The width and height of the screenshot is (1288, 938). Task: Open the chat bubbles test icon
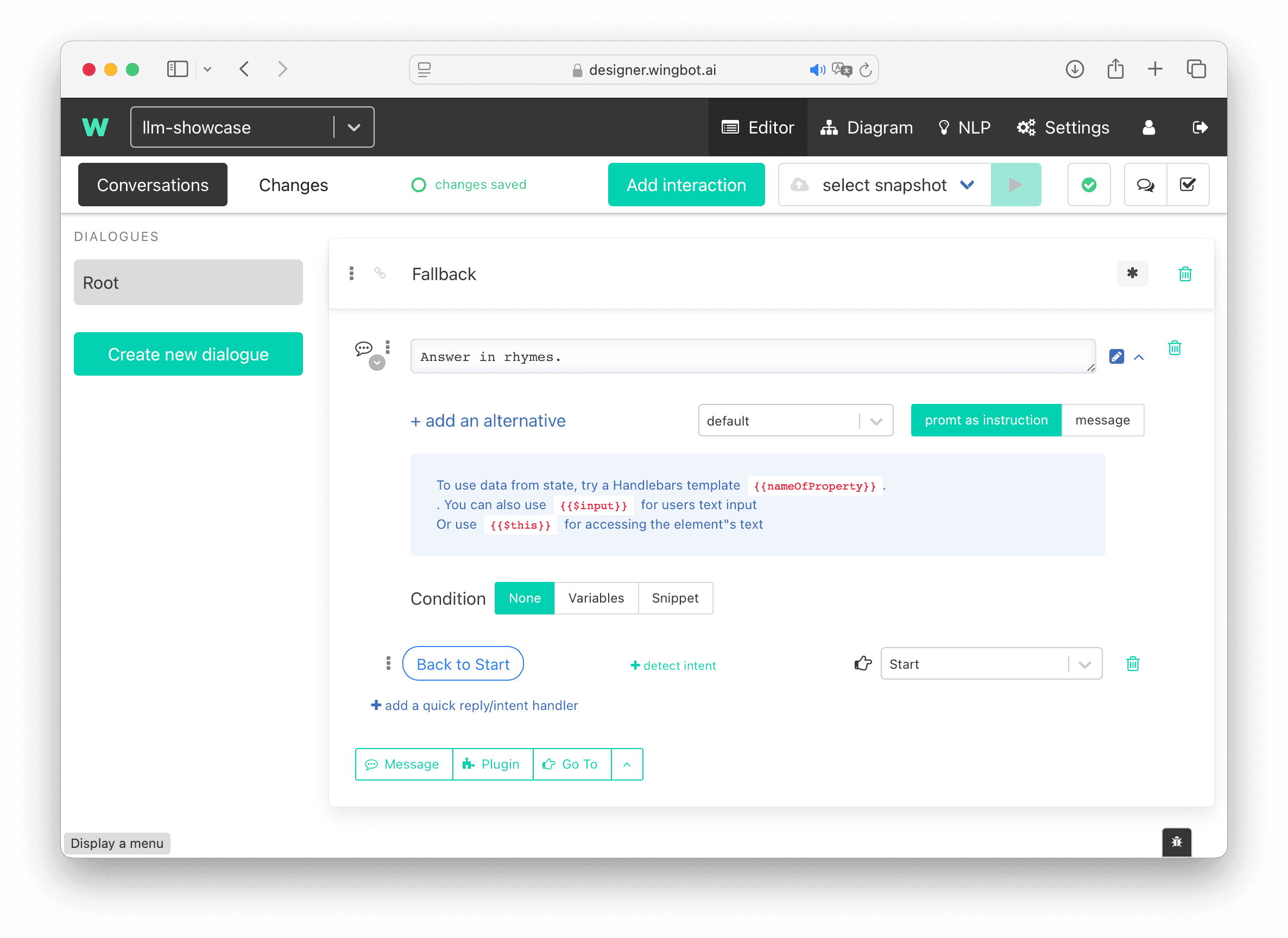(1145, 185)
